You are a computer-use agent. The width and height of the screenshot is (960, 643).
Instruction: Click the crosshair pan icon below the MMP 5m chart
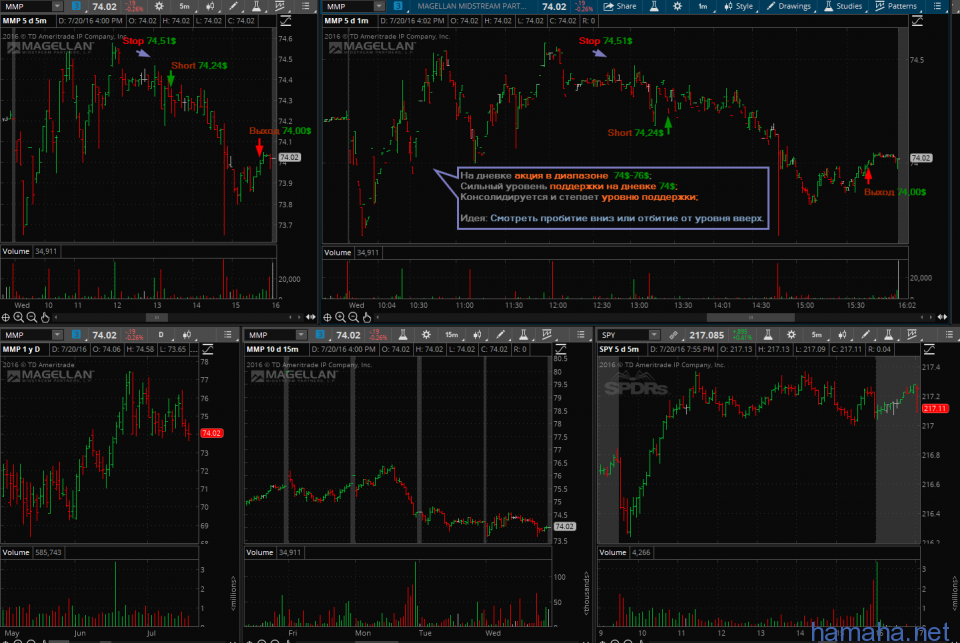click(6, 317)
